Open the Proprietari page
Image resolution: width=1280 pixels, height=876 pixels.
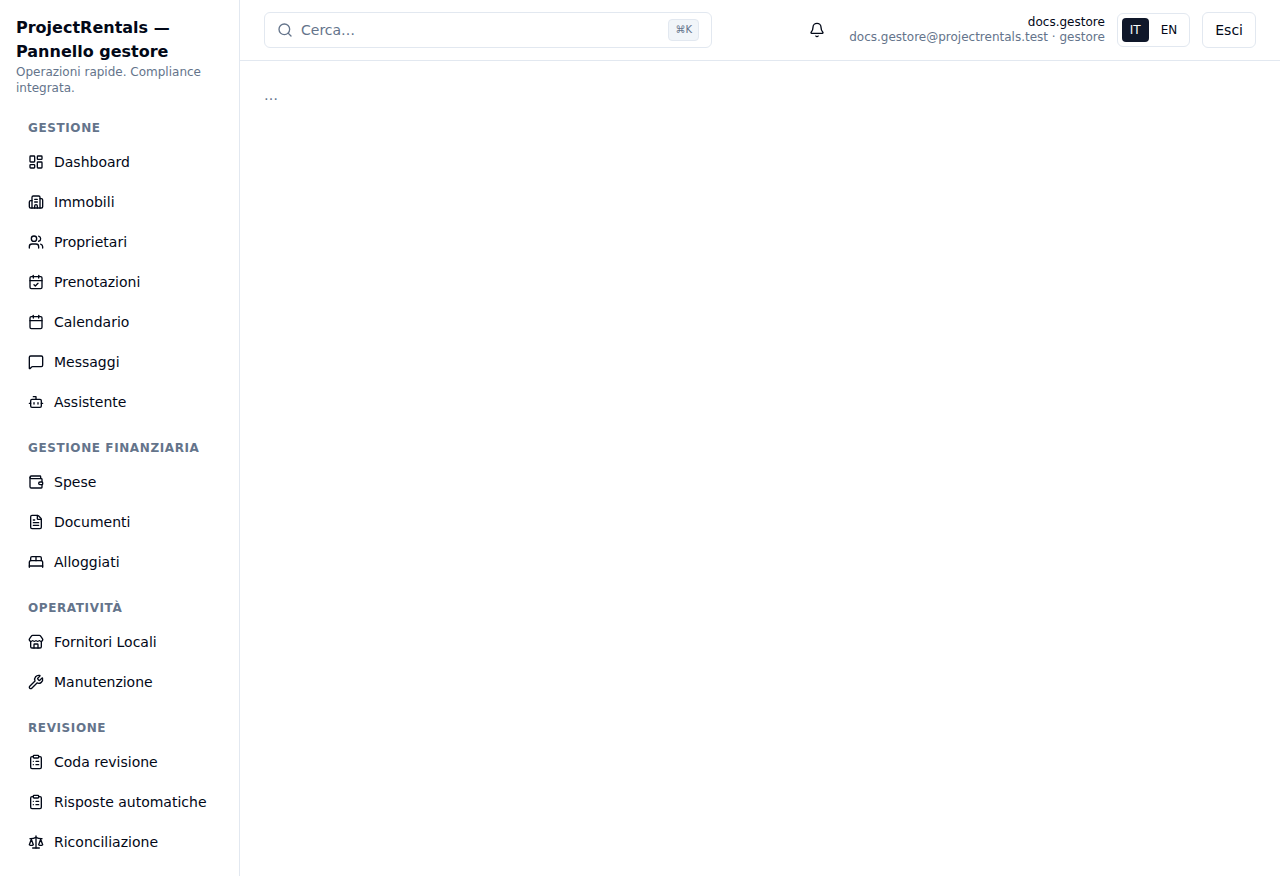120,242
